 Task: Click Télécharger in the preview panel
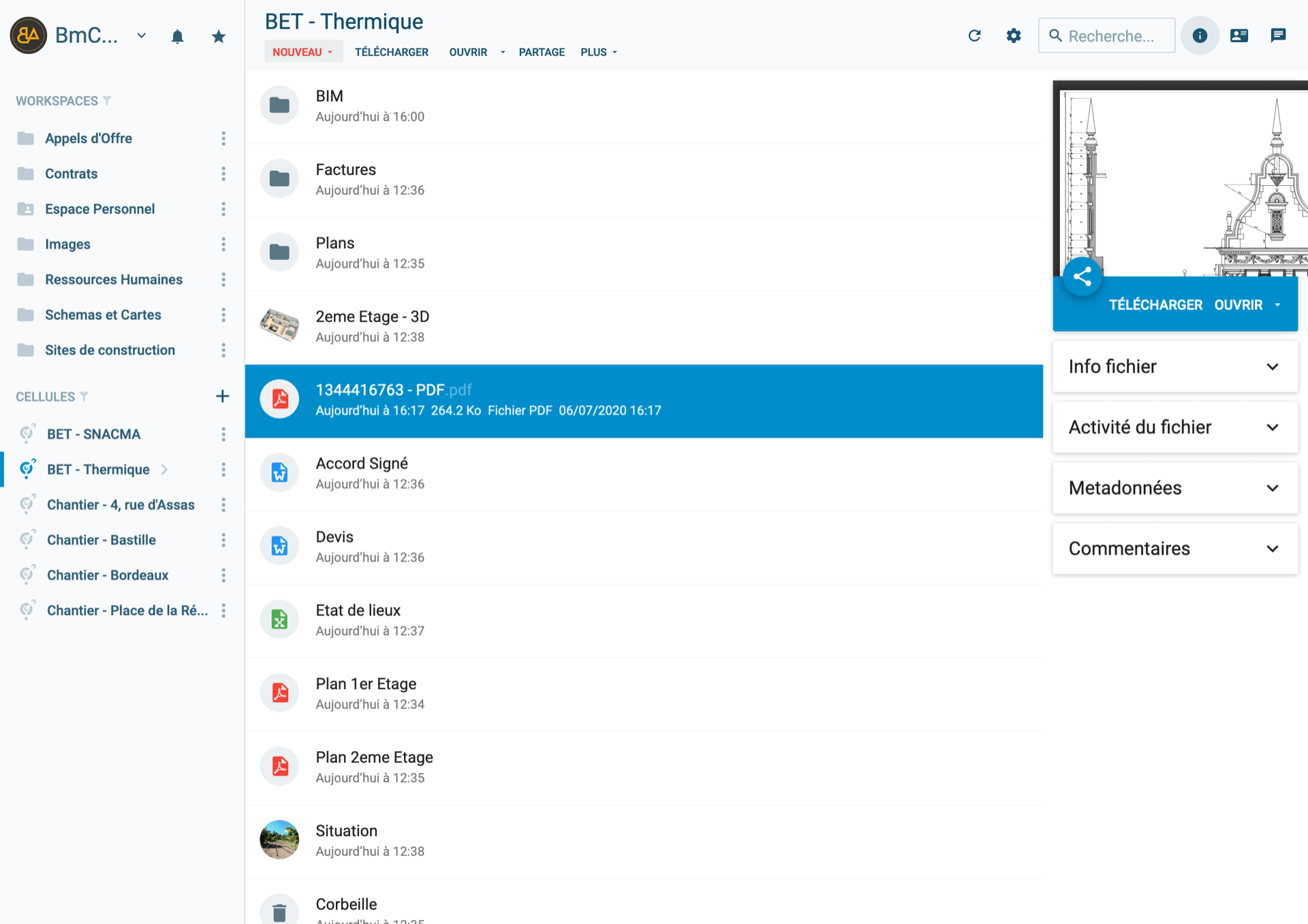1155,305
